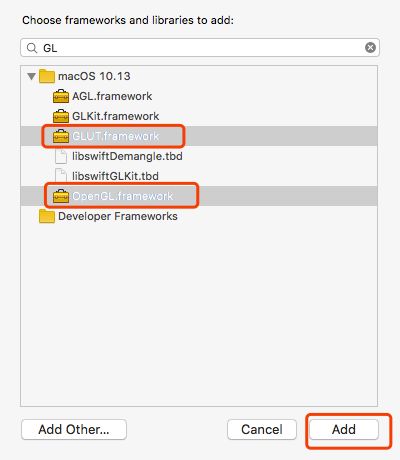
Task: Collapse the macOS 10.13 disclosure triangle
Action: pyautogui.click(x=31, y=77)
